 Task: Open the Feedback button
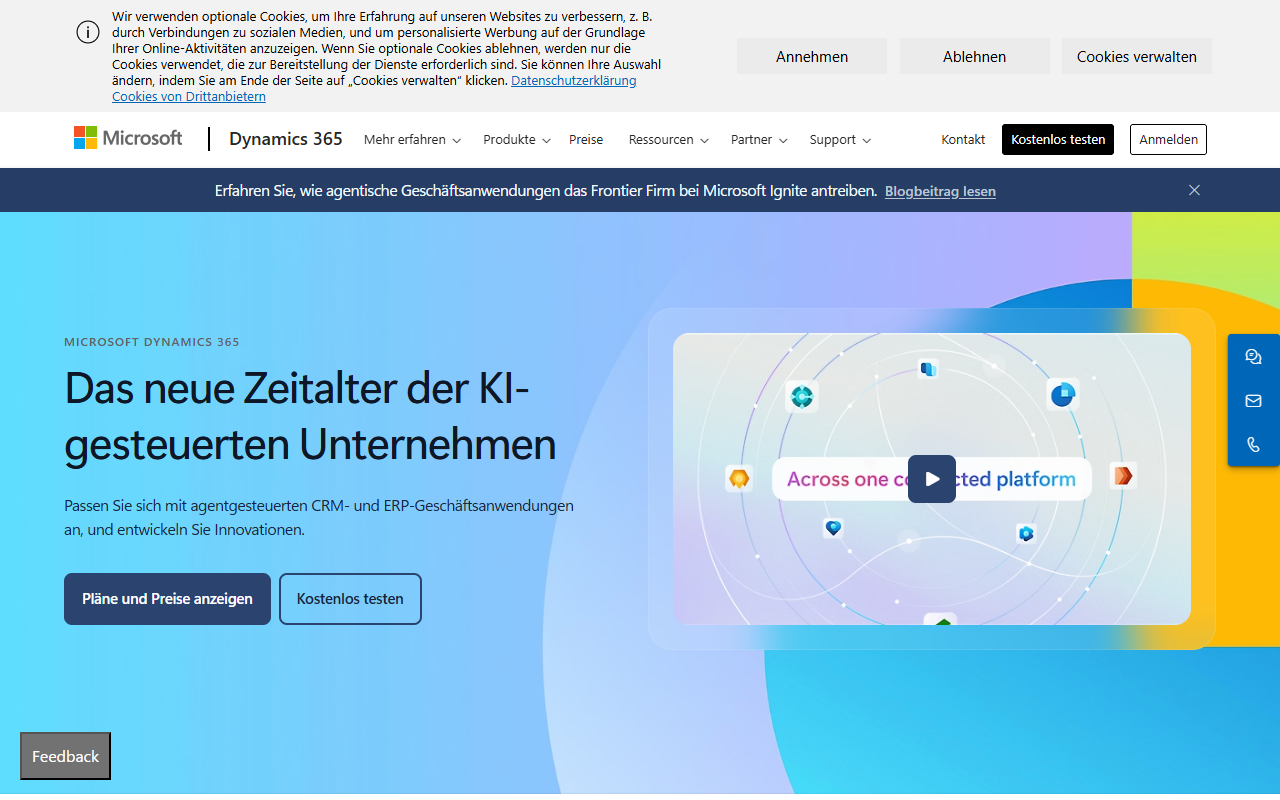pos(66,756)
